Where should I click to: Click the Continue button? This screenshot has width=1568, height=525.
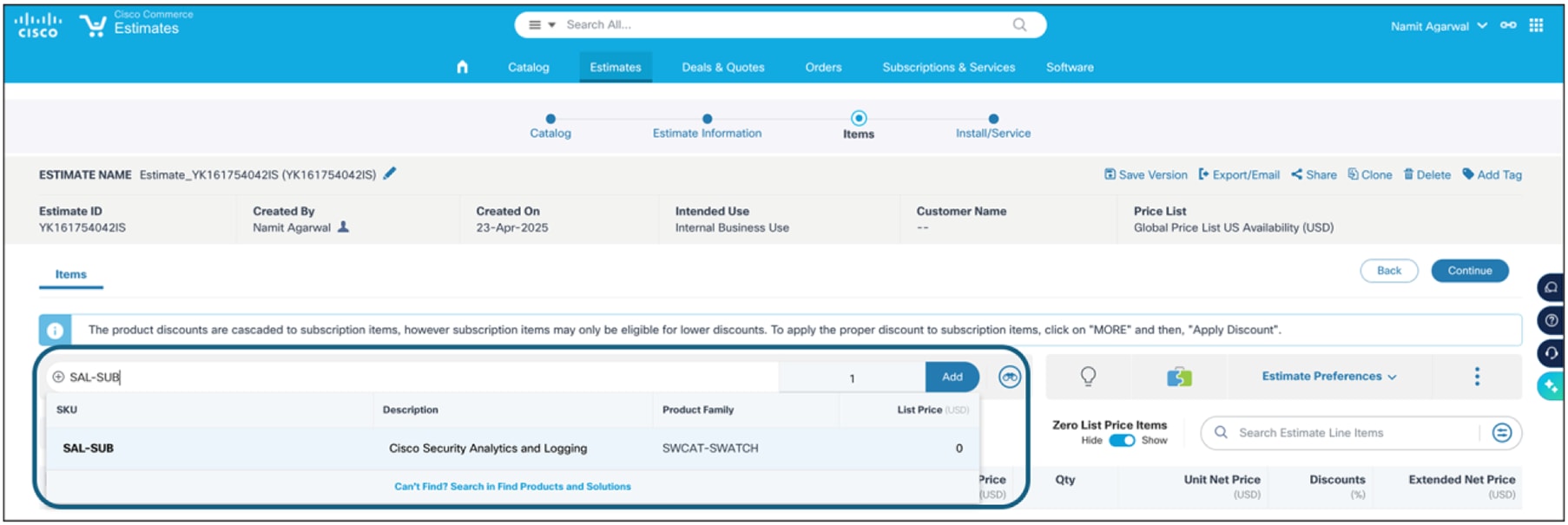tap(1470, 271)
